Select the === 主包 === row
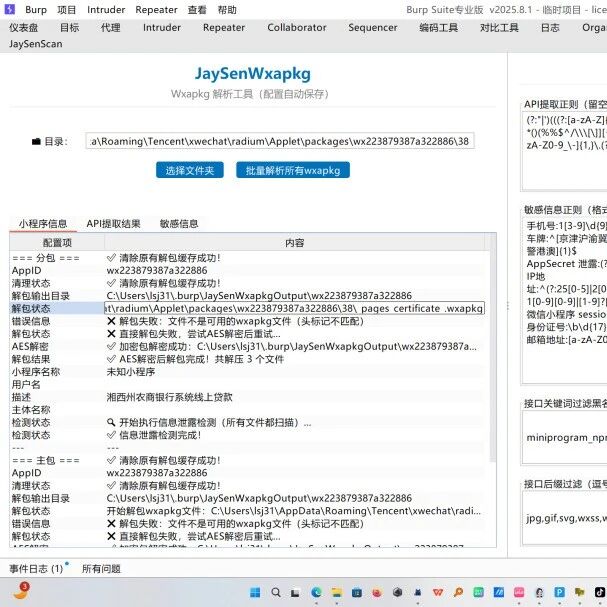The height and width of the screenshot is (607, 607). click(x=248, y=460)
